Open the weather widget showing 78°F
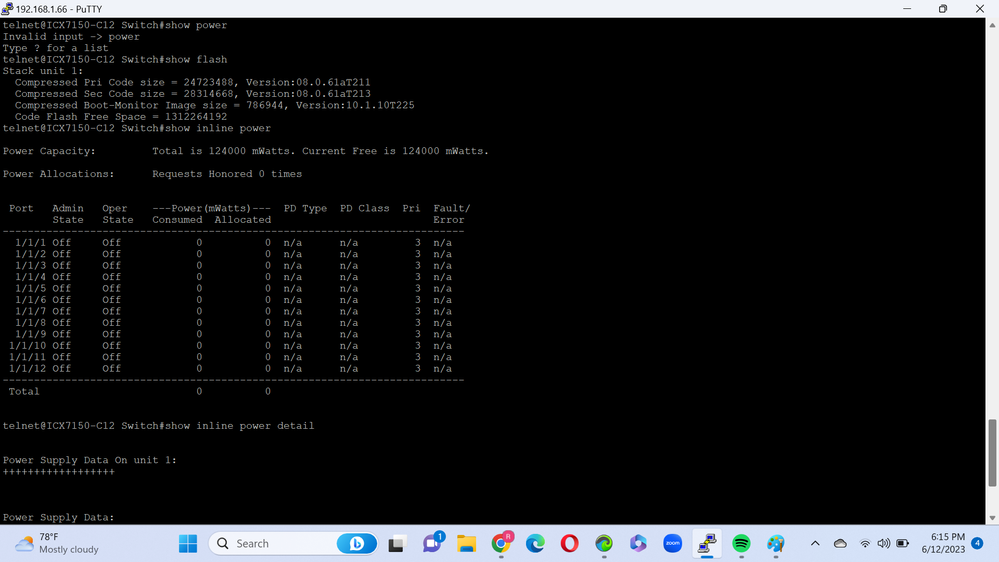 tap(58, 543)
